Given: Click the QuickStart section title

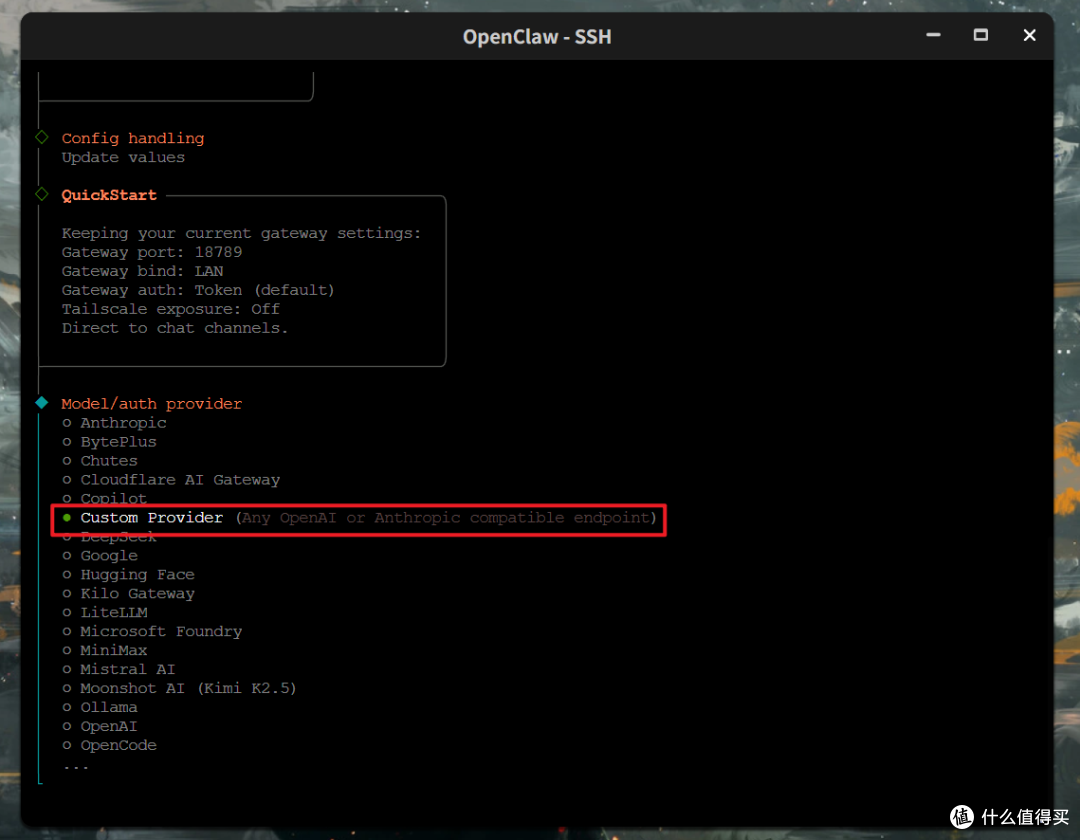Looking at the screenshot, I should [x=109, y=195].
